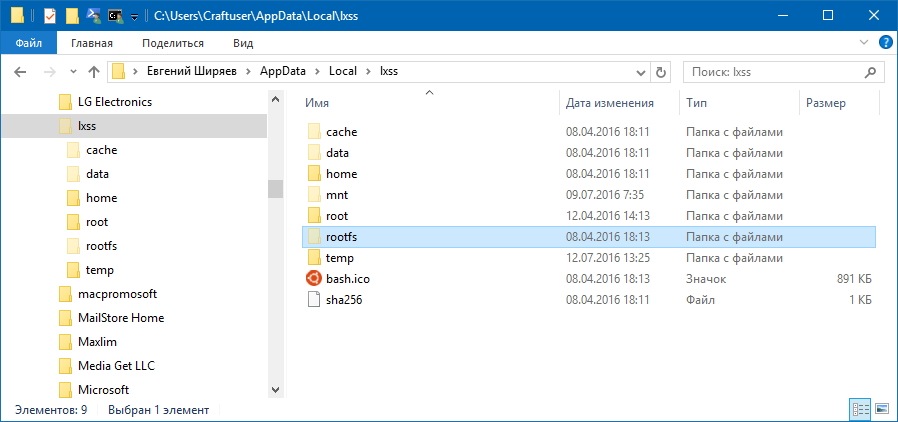Open recent locations dropdown arrow
Screen dimensions: 898x422
(73, 72)
